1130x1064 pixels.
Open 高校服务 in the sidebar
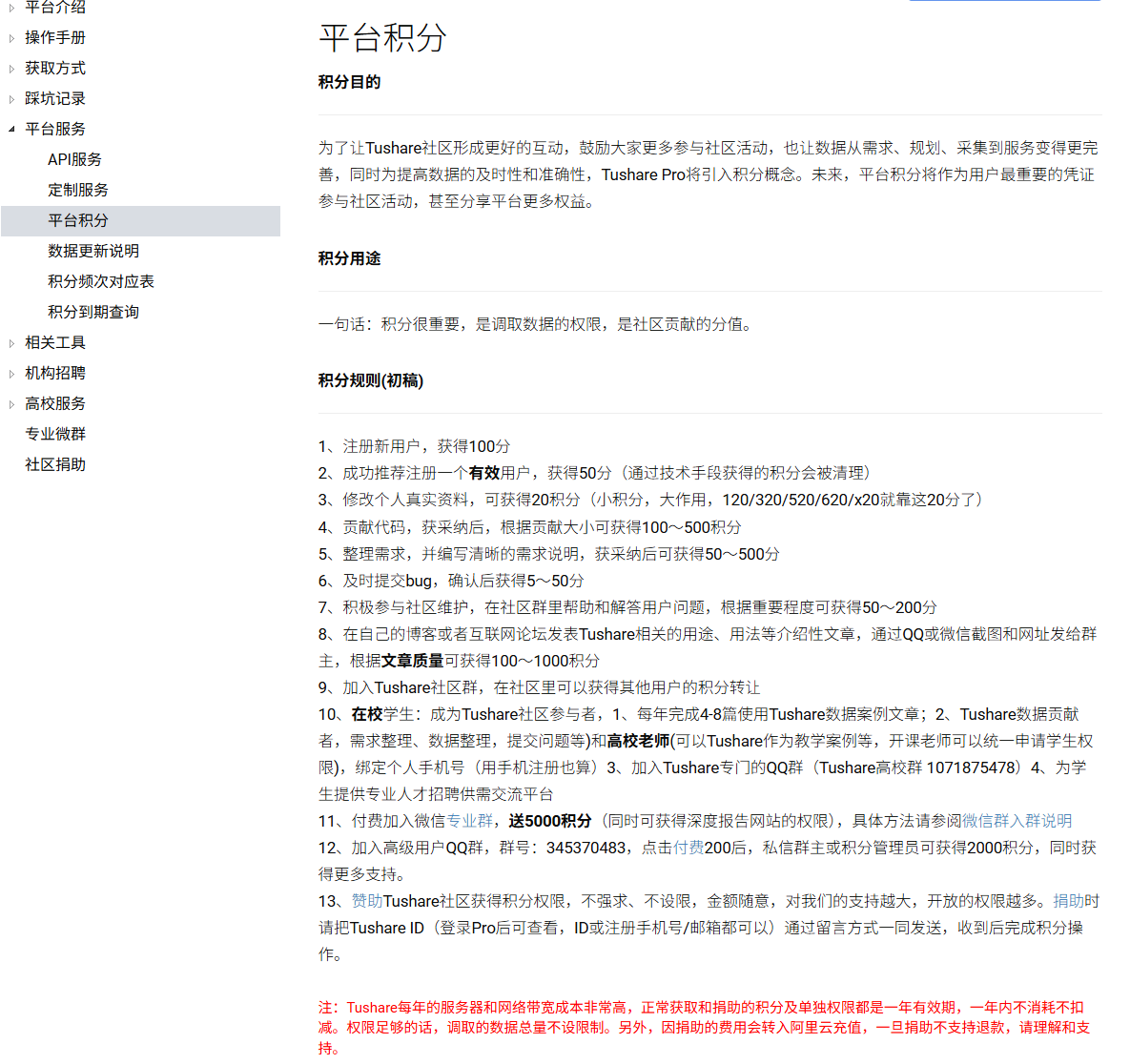55,403
